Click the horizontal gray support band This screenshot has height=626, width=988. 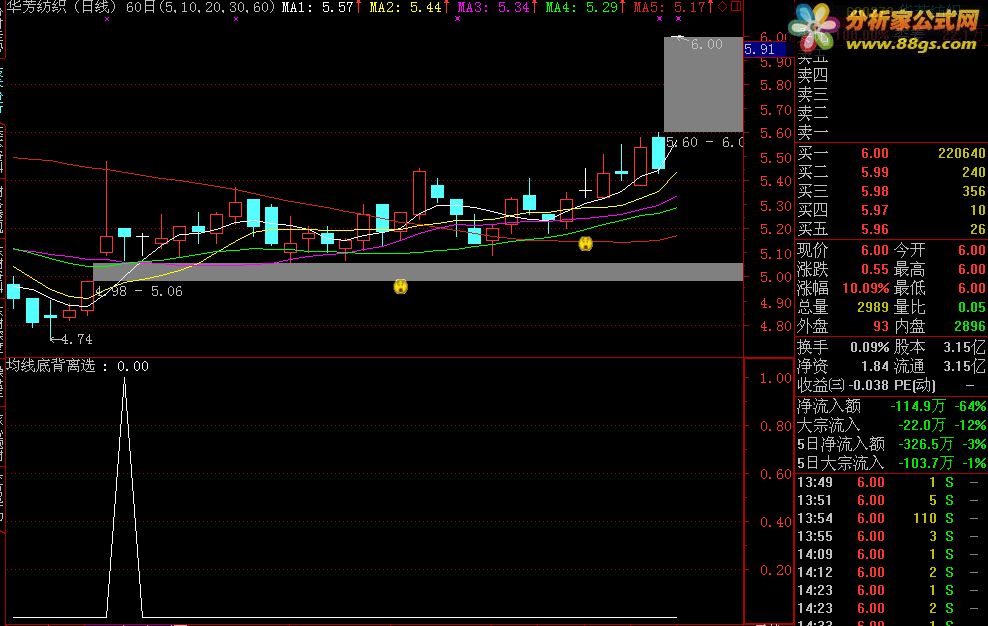(x=418, y=272)
